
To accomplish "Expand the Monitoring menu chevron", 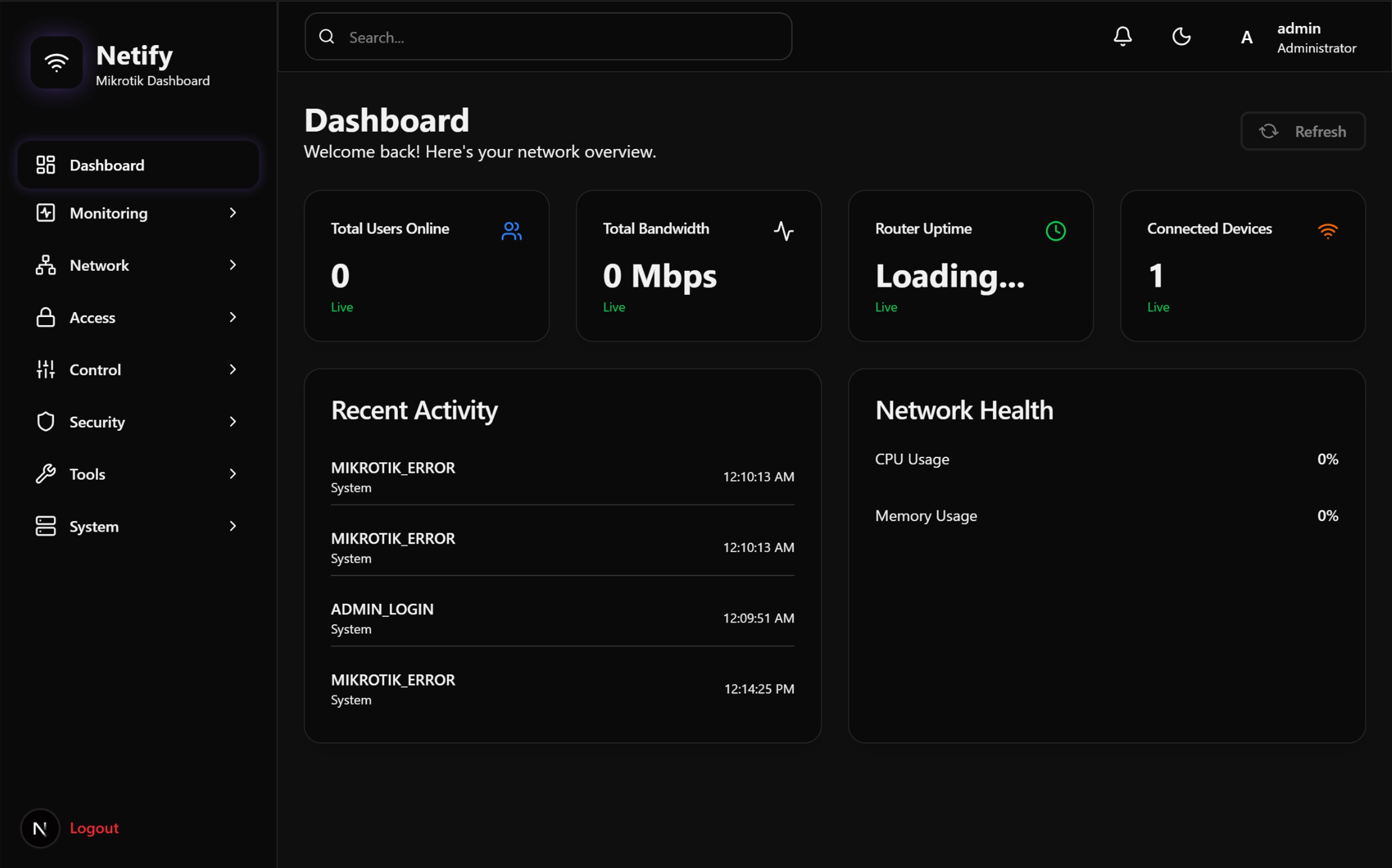I will point(233,213).
